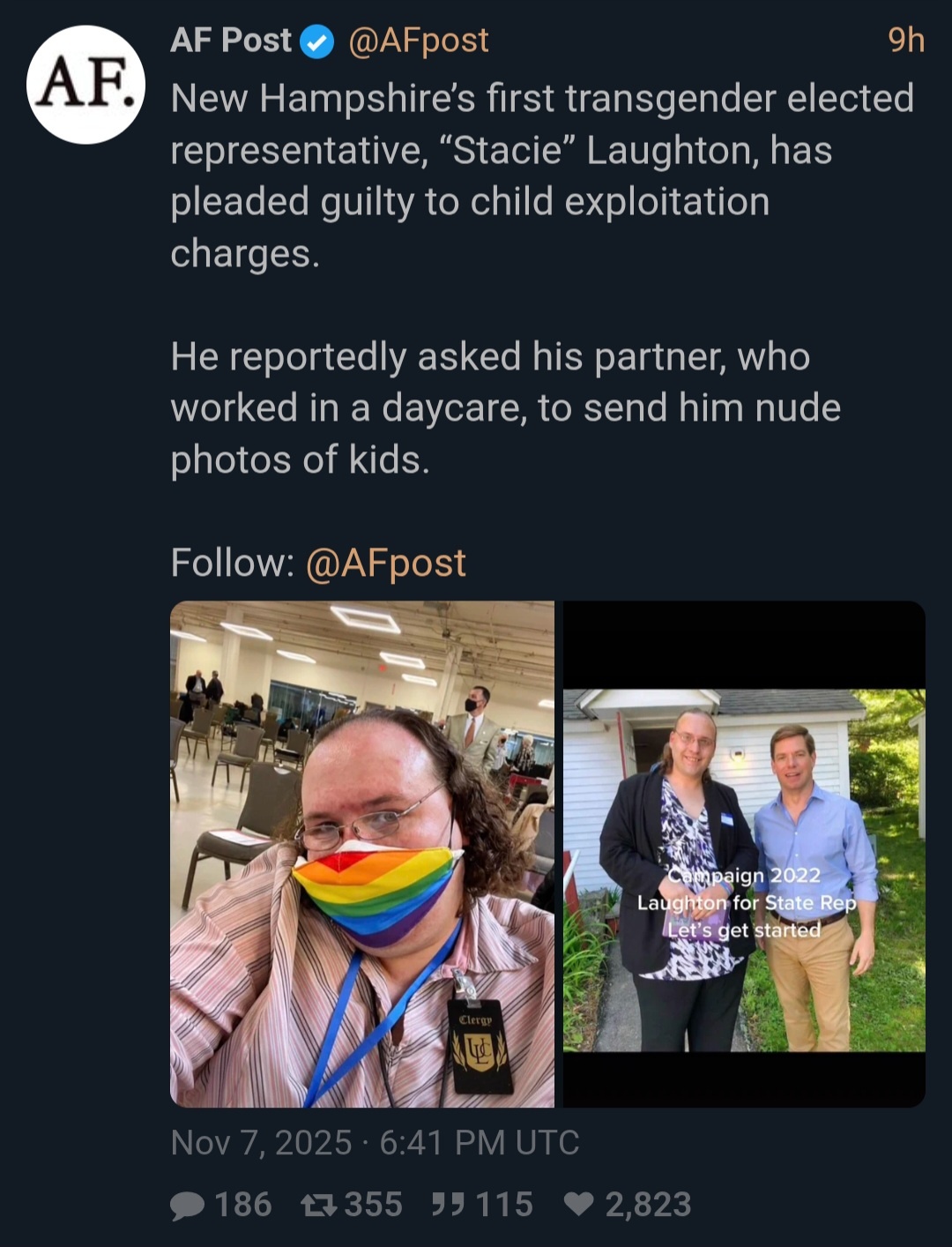
Task: Open the AF Post display name
Action: pyautogui.click(x=230, y=41)
